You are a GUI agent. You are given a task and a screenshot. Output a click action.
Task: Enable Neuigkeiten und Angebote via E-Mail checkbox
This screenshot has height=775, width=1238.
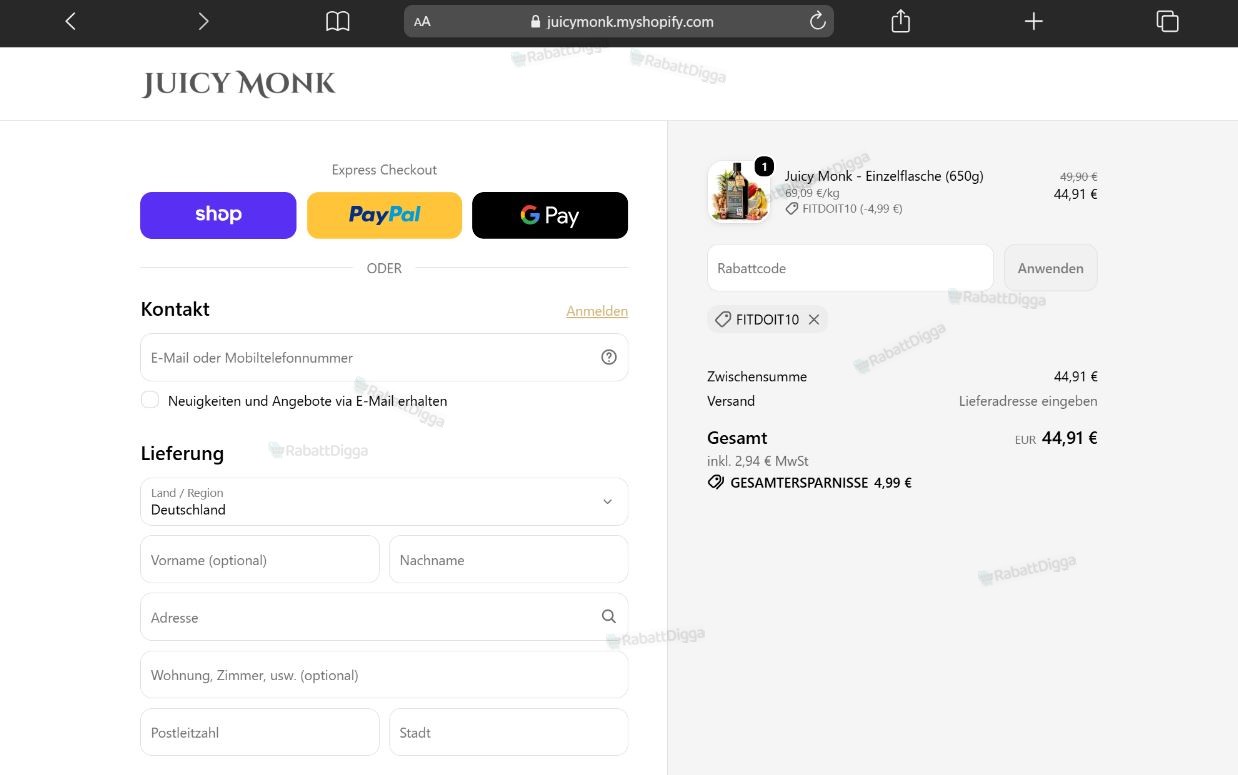(150, 400)
